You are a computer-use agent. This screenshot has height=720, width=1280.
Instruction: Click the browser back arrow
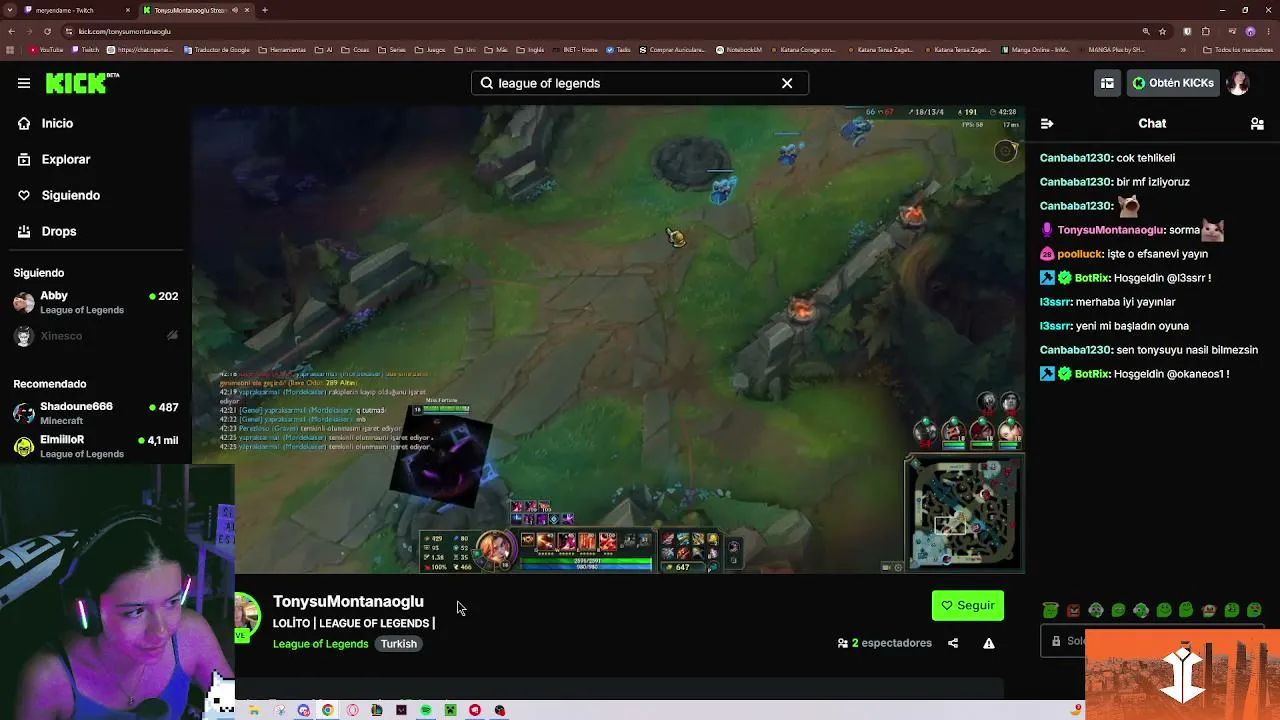pos(11,31)
